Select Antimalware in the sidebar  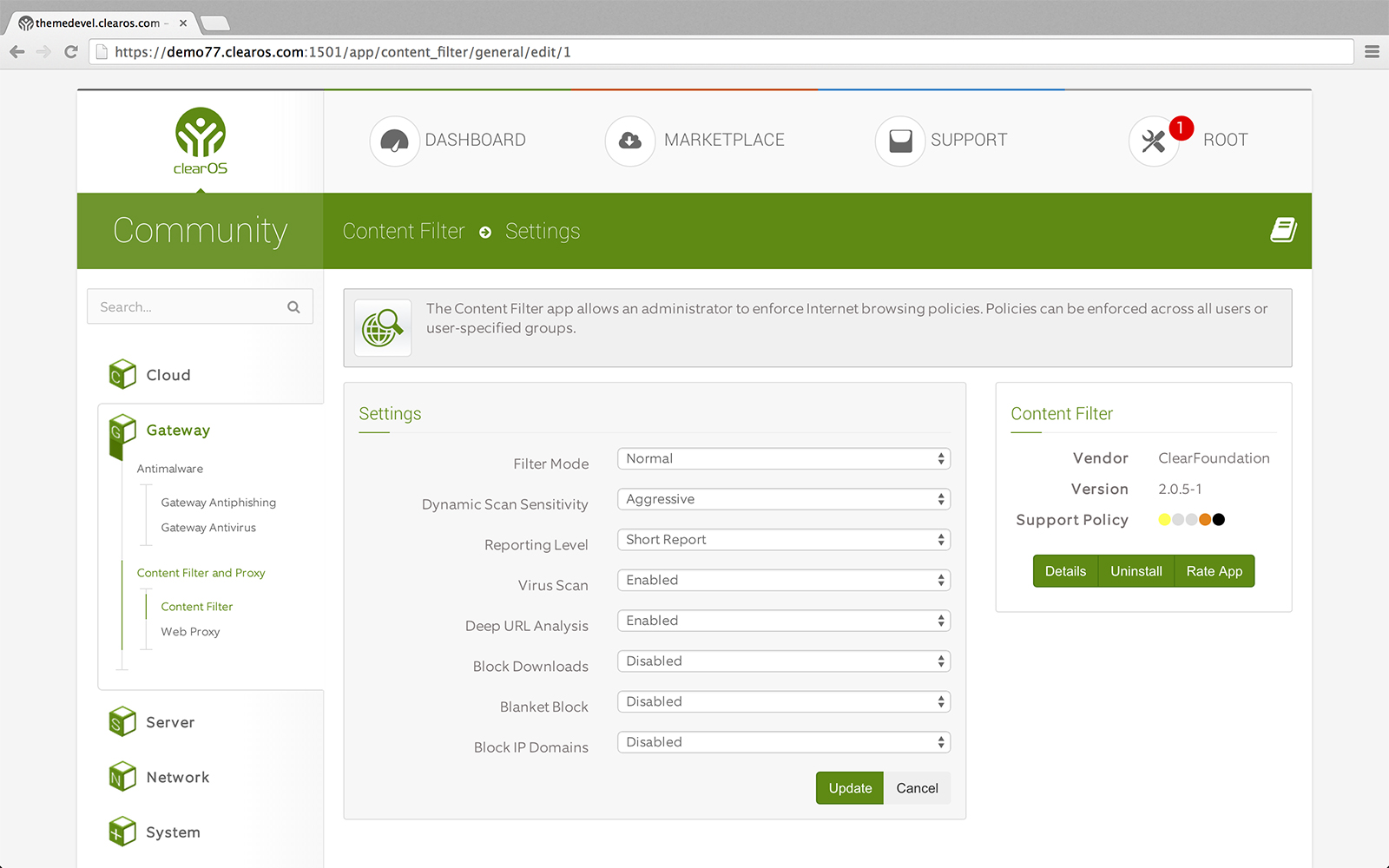170,469
